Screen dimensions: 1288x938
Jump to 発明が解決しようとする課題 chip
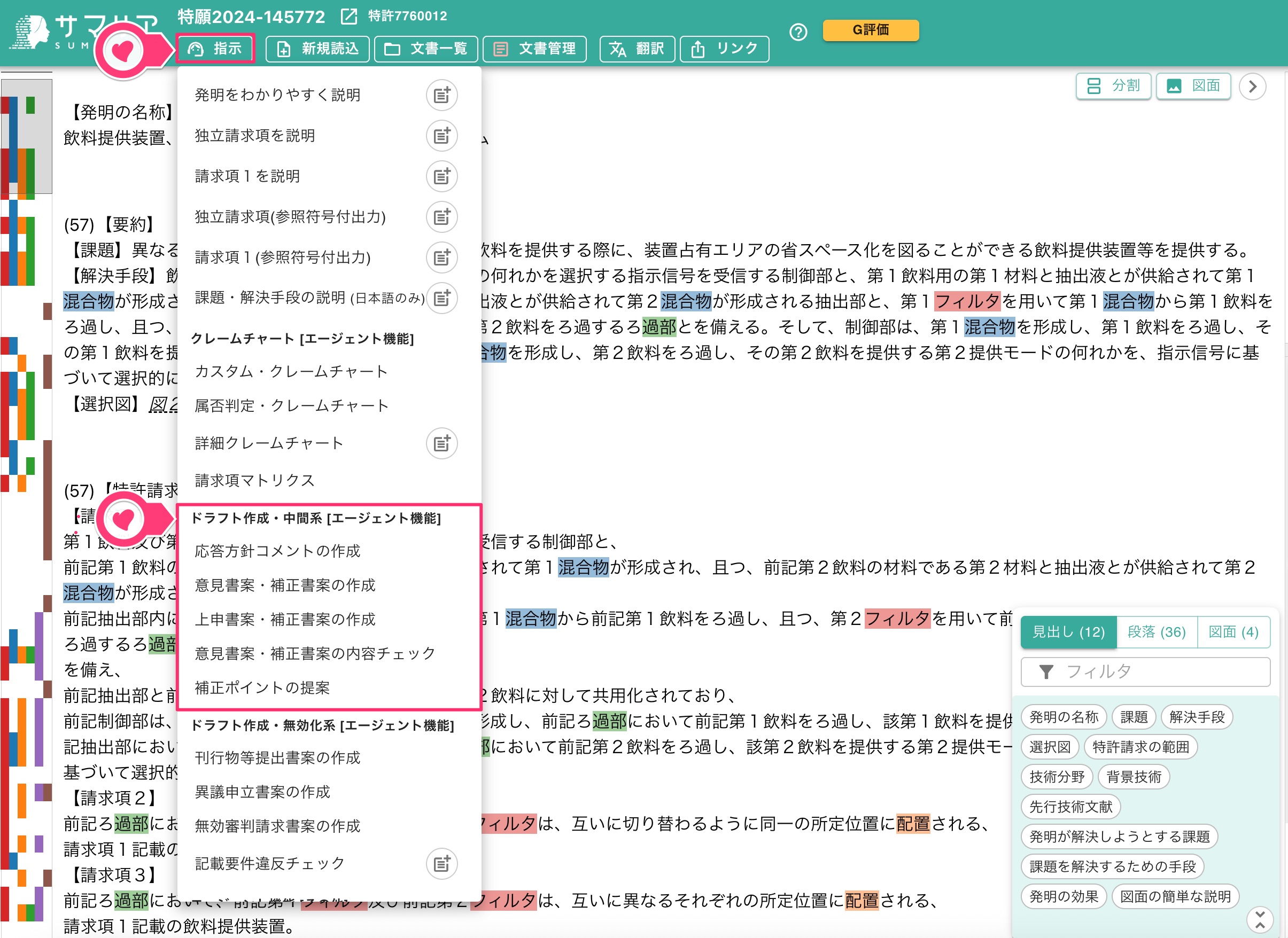1119,837
